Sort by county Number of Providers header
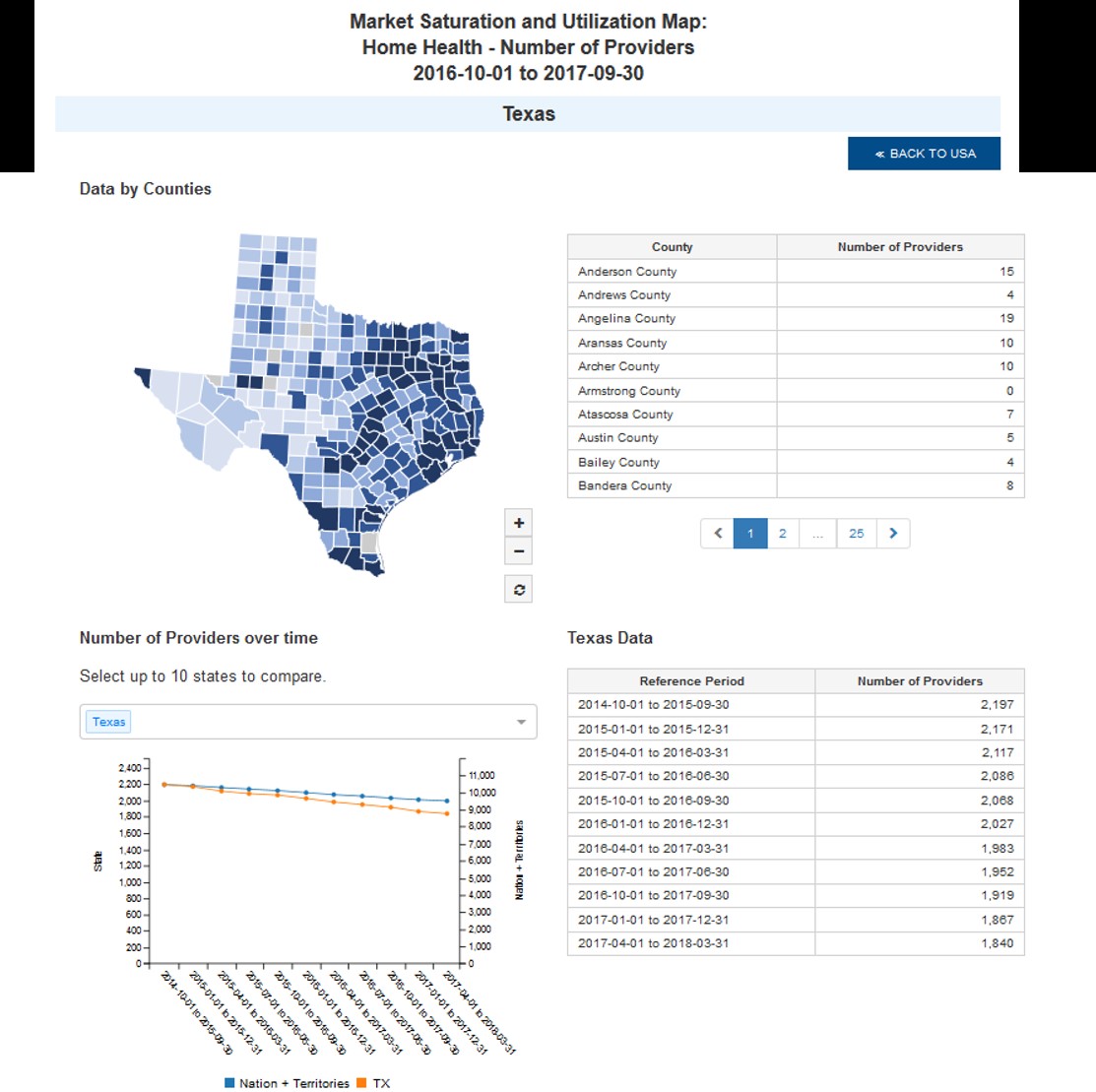 (x=900, y=247)
